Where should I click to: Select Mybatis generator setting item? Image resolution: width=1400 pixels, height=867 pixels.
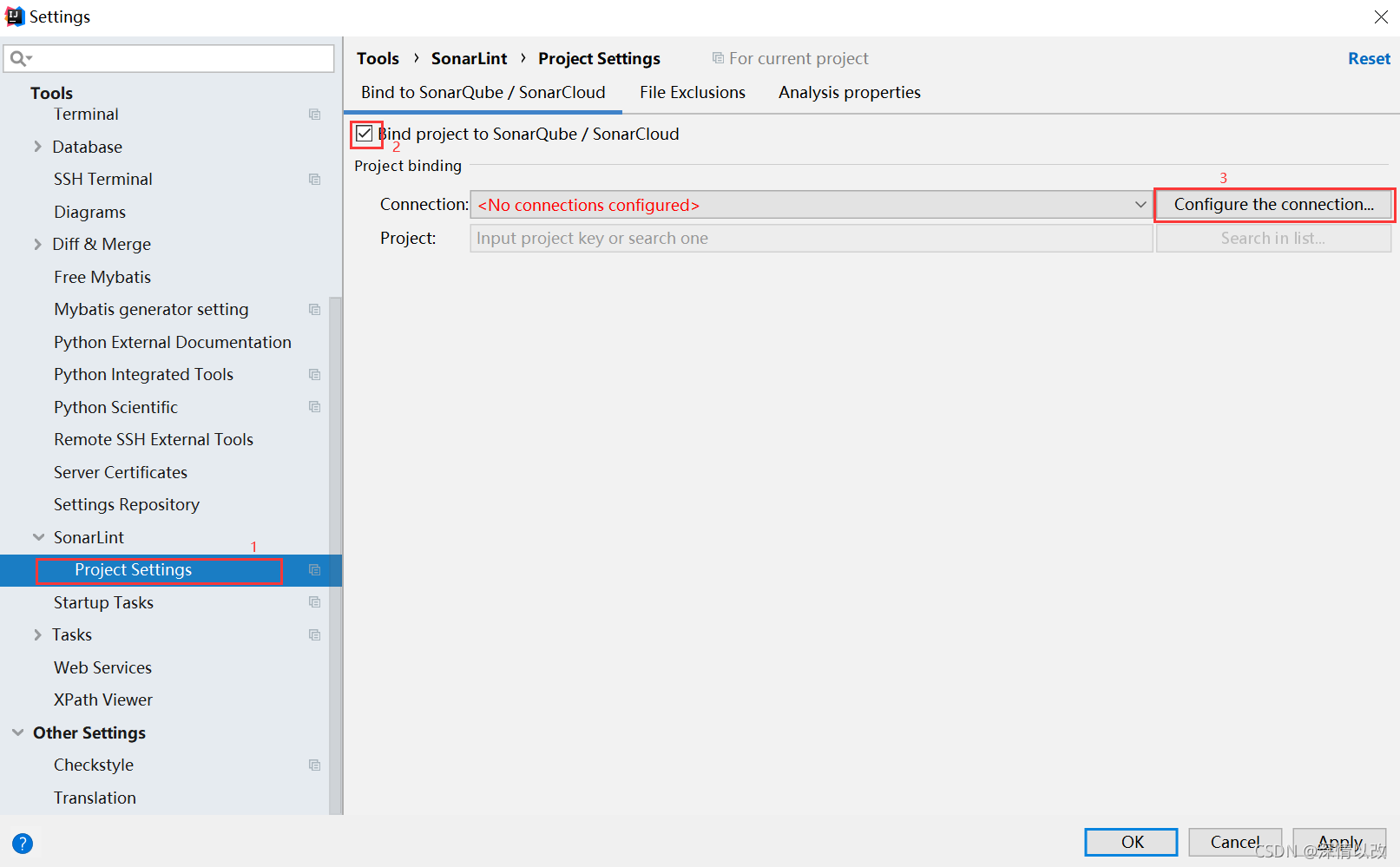point(151,310)
